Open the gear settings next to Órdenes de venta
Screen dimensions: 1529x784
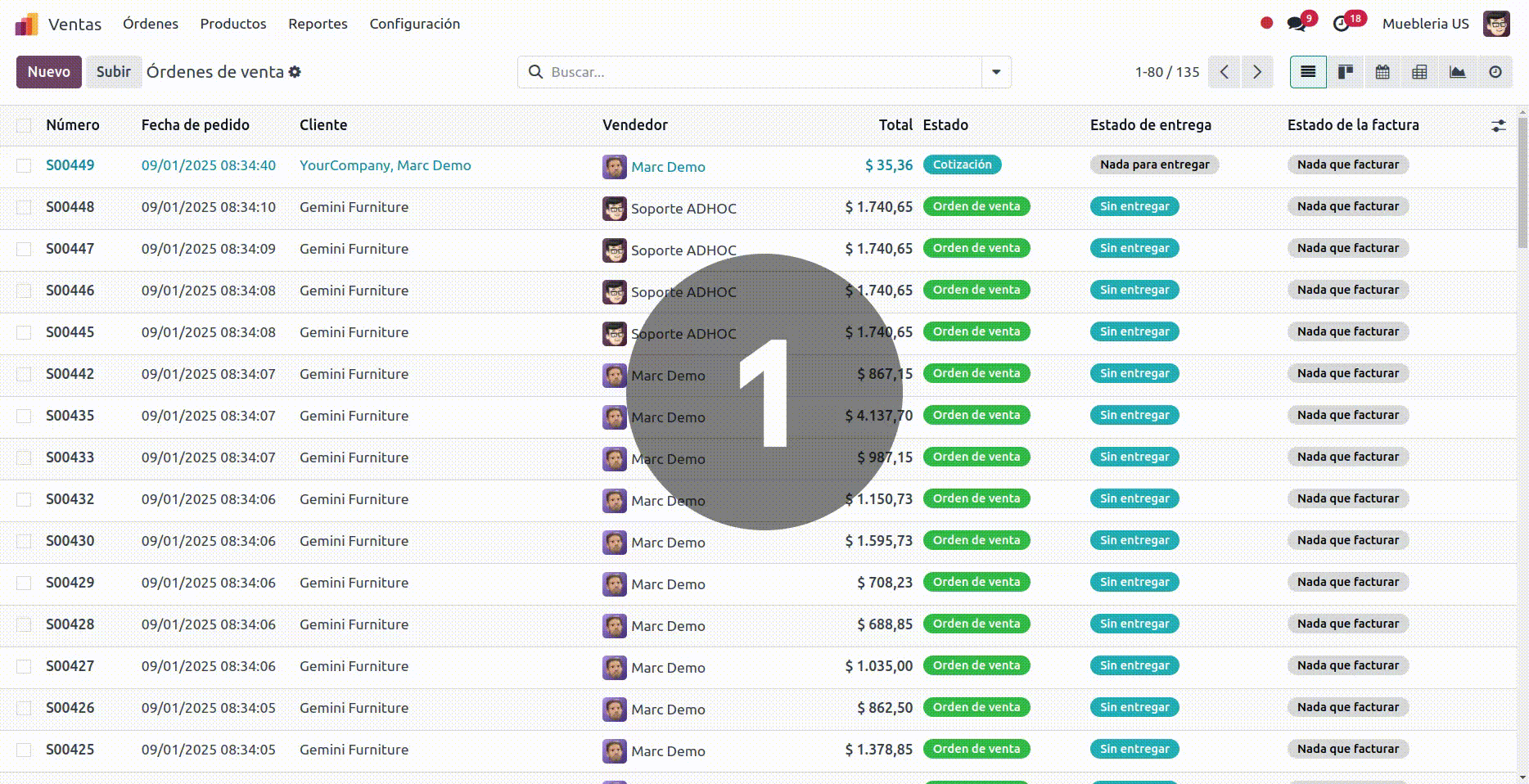(x=295, y=72)
